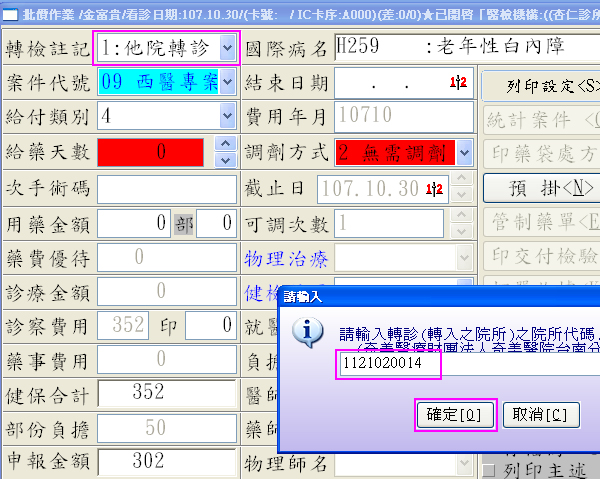Decrease 給藥天數 with the down spinner arrow
The image size is (600, 479).
(x=225, y=160)
